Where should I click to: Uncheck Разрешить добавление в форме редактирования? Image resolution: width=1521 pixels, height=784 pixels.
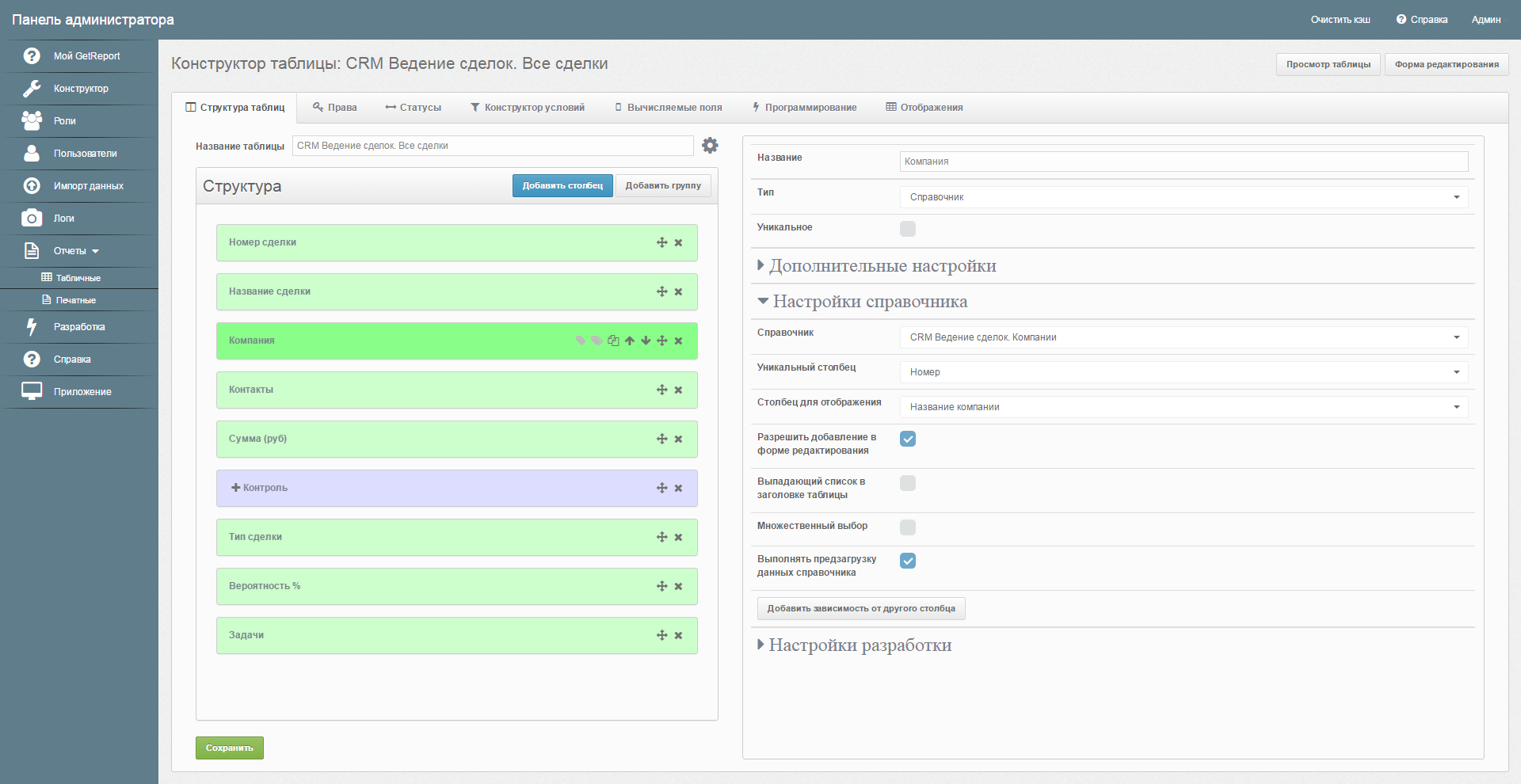click(908, 439)
